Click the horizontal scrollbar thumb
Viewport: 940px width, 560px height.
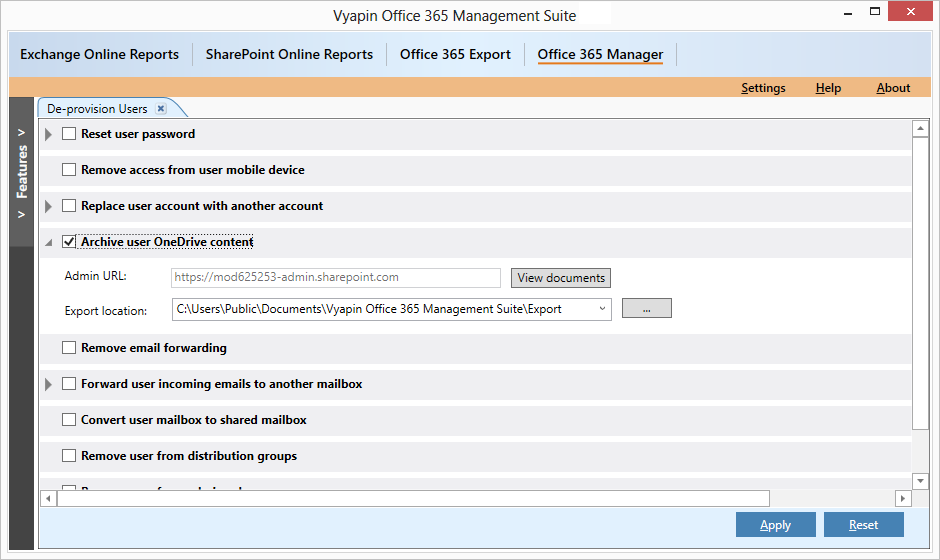coord(413,498)
